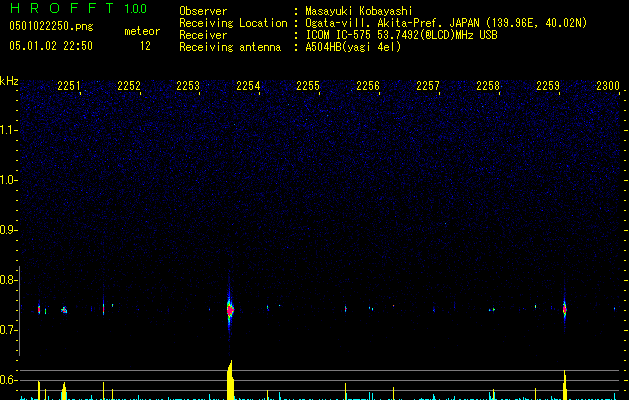Click the 1.1 kHz frequency label
This screenshot has height=400, width=629.
pyautogui.click(x=9, y=130)
